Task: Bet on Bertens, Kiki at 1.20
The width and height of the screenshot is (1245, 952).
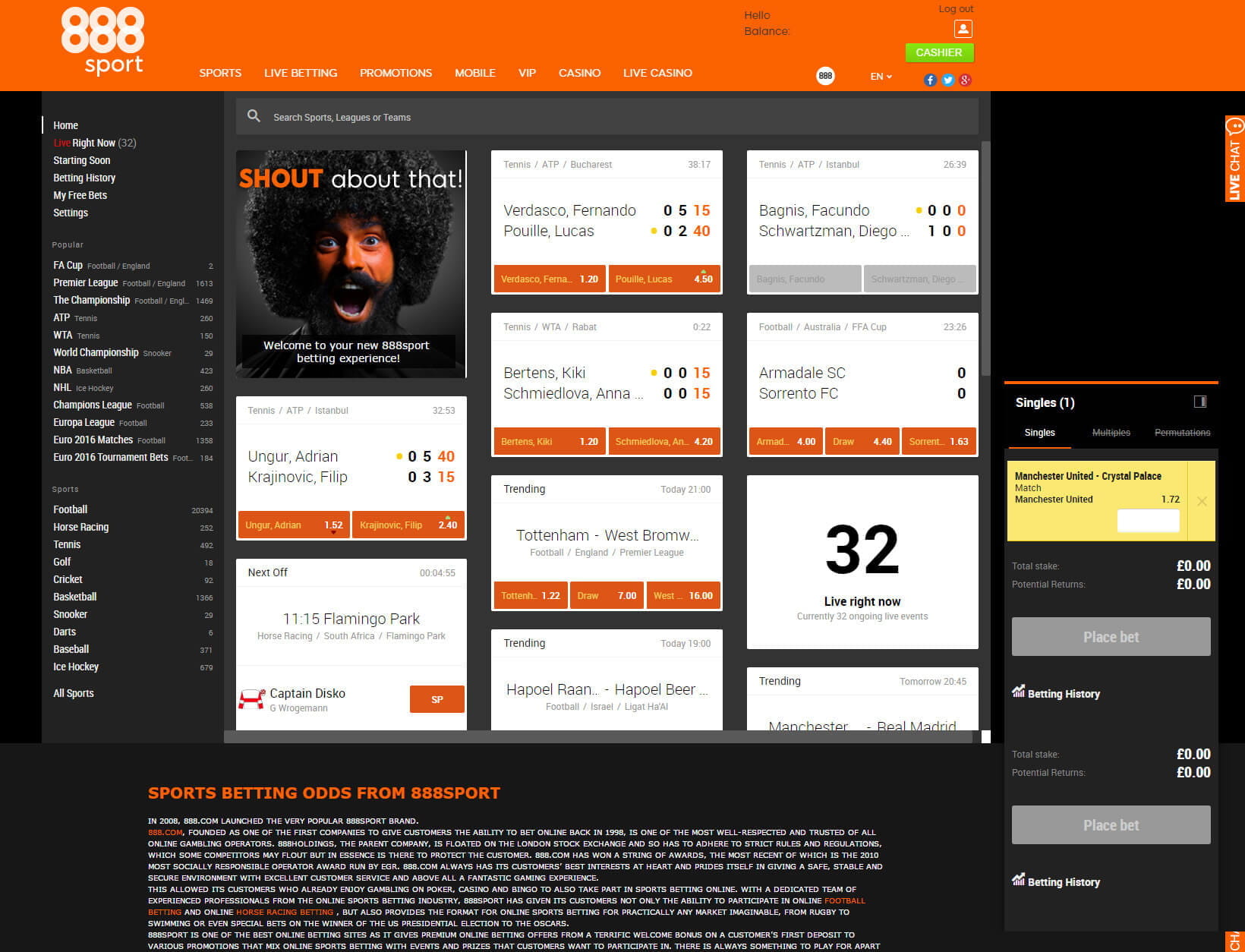Action: (549, 441)
